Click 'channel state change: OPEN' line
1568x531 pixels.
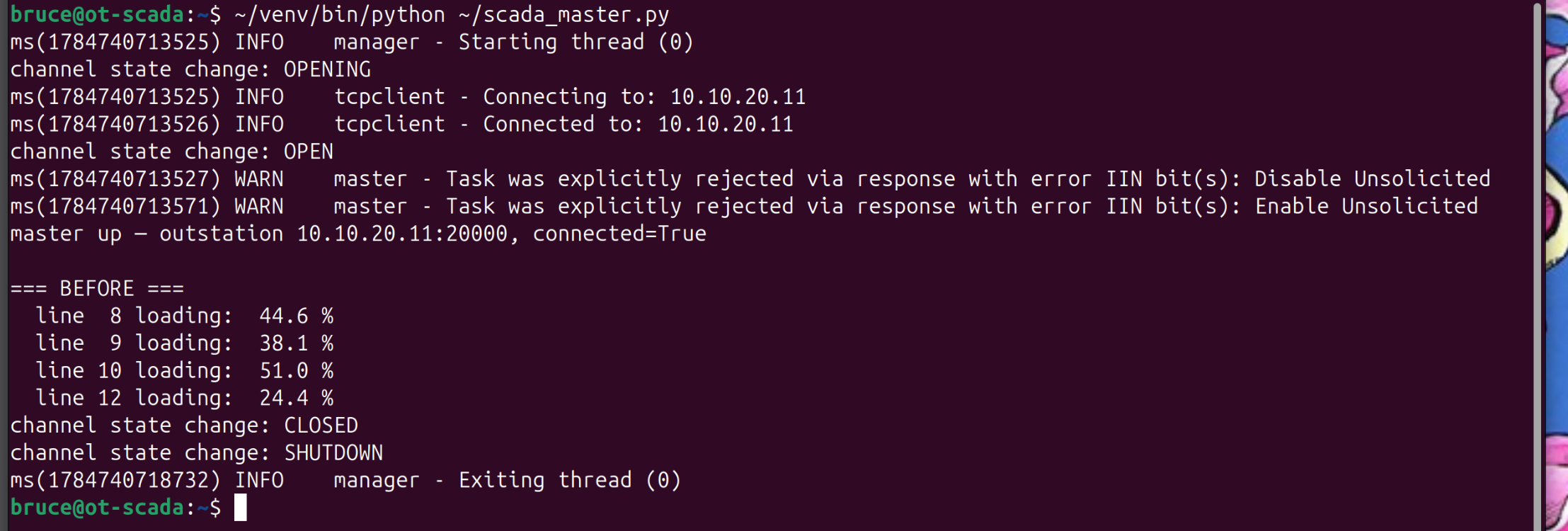[x=171, y=152]
